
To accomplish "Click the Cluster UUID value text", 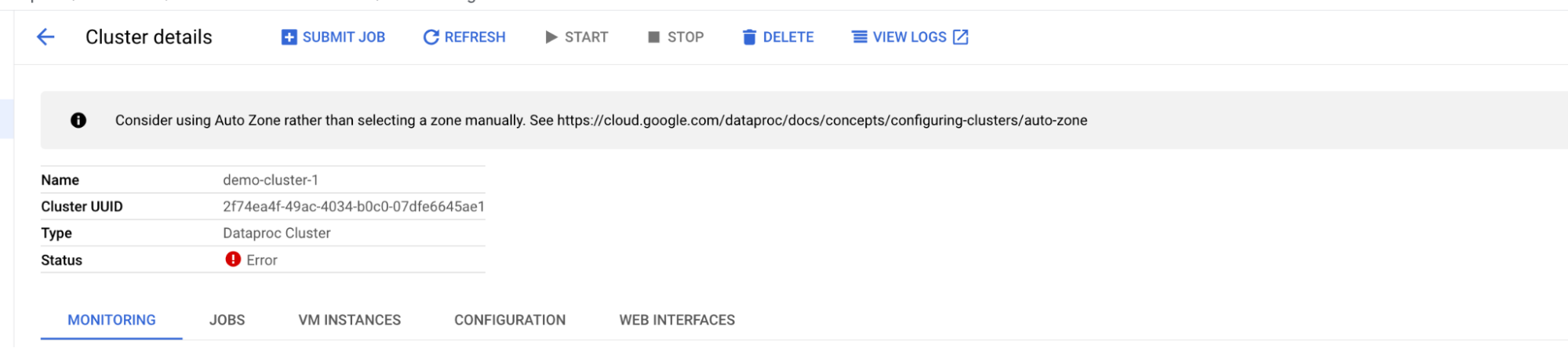I will coord(354,206).
